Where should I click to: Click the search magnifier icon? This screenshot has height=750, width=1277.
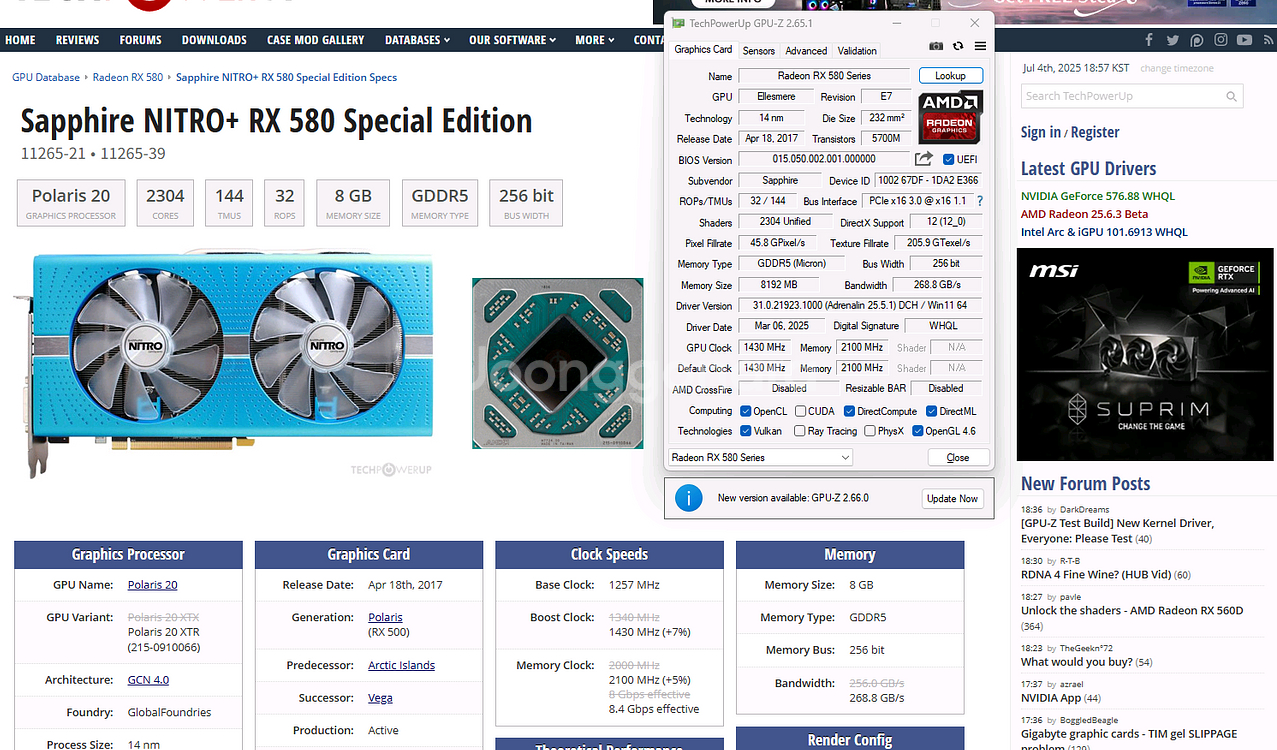pos(1232,96)
